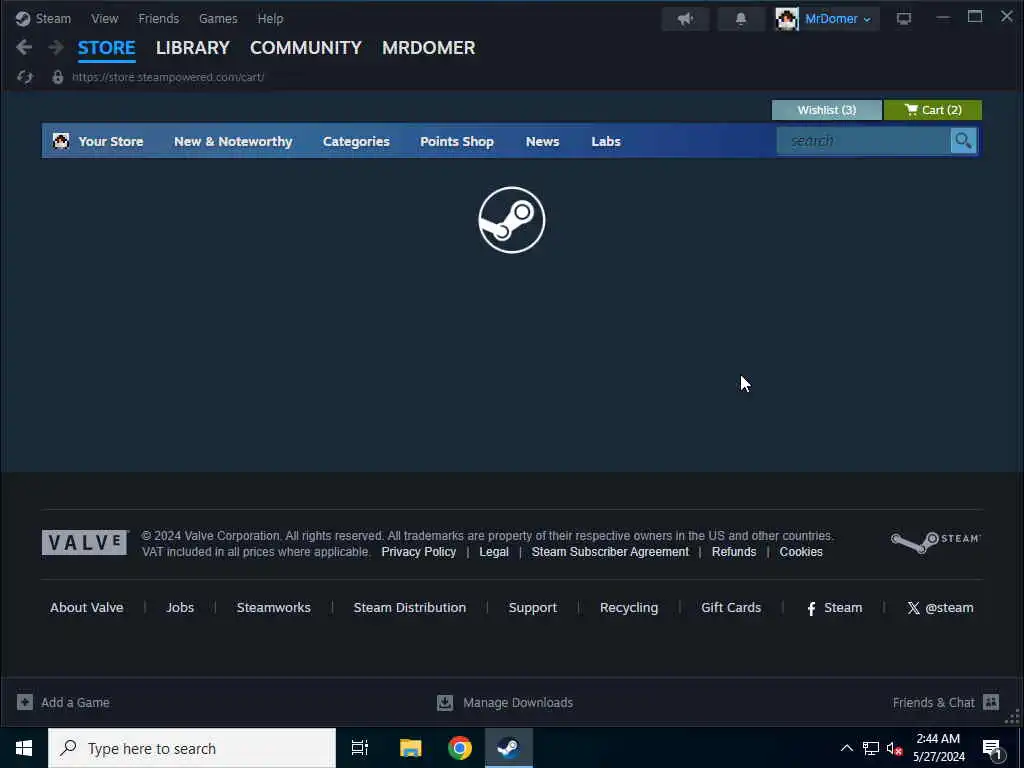Open the @steam X account link
Viewport: 1024px width, 768px height.
940,608
